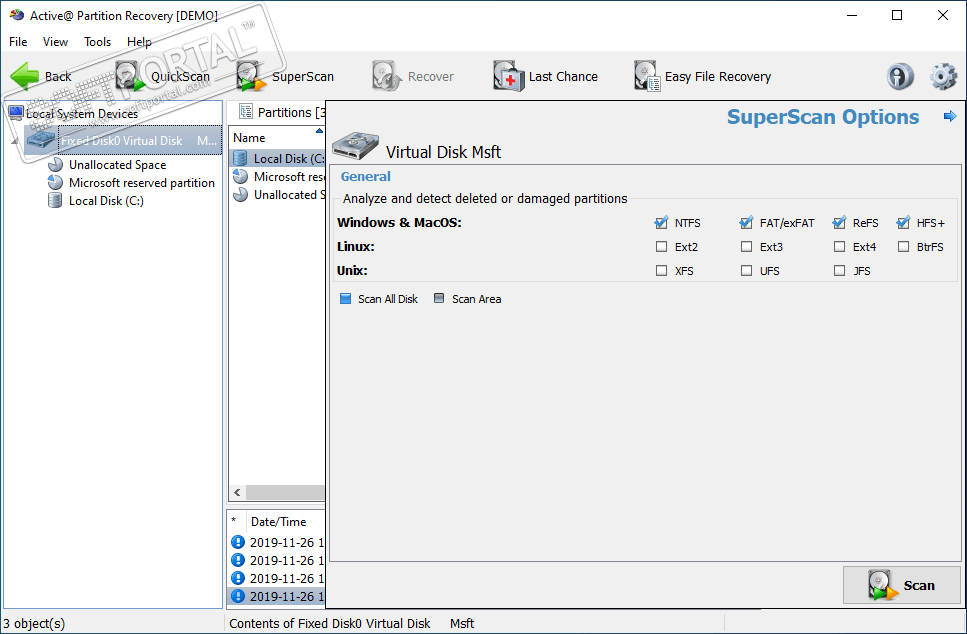Open settings gear icon in toolbar
The height and width of the screenshot is (634, 967).
[943, 76]
